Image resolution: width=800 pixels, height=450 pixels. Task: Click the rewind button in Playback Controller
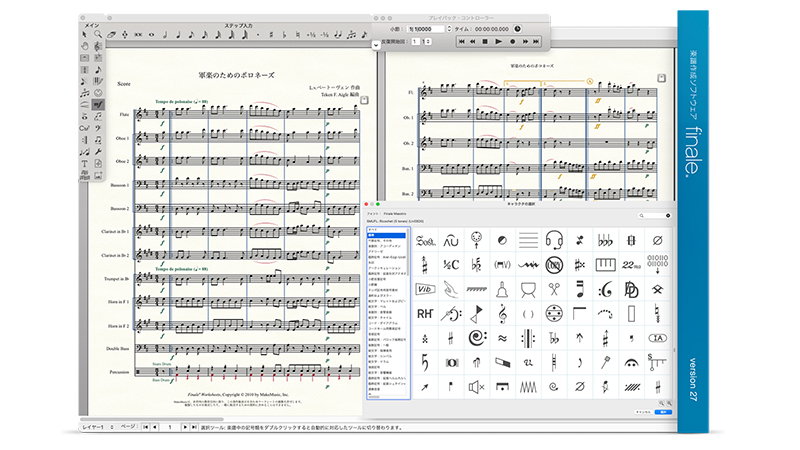(x=472, y=41)
